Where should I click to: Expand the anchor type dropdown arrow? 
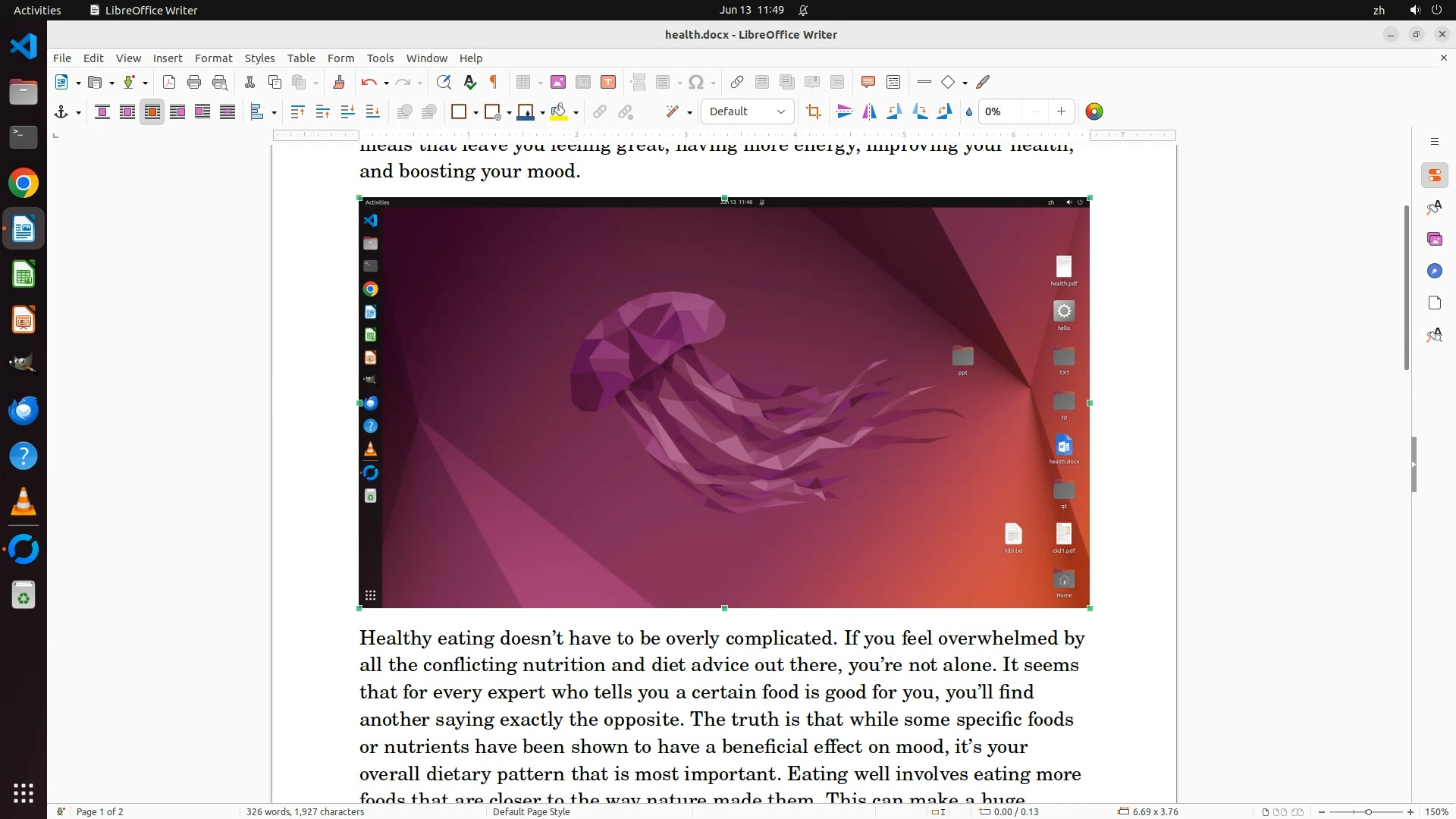(x=78, y=113)
